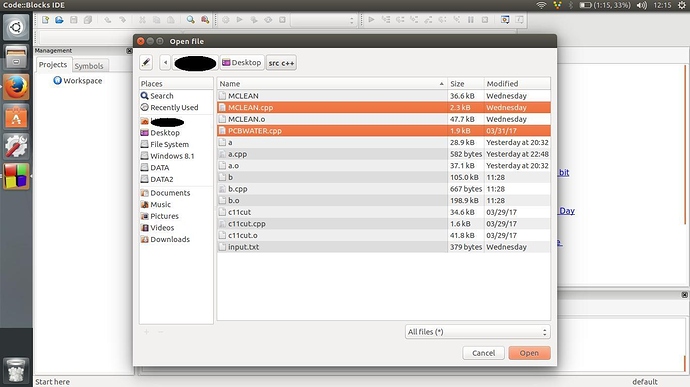
Task: Click the clock showing 12:15
Action: [x=662, y=5]
